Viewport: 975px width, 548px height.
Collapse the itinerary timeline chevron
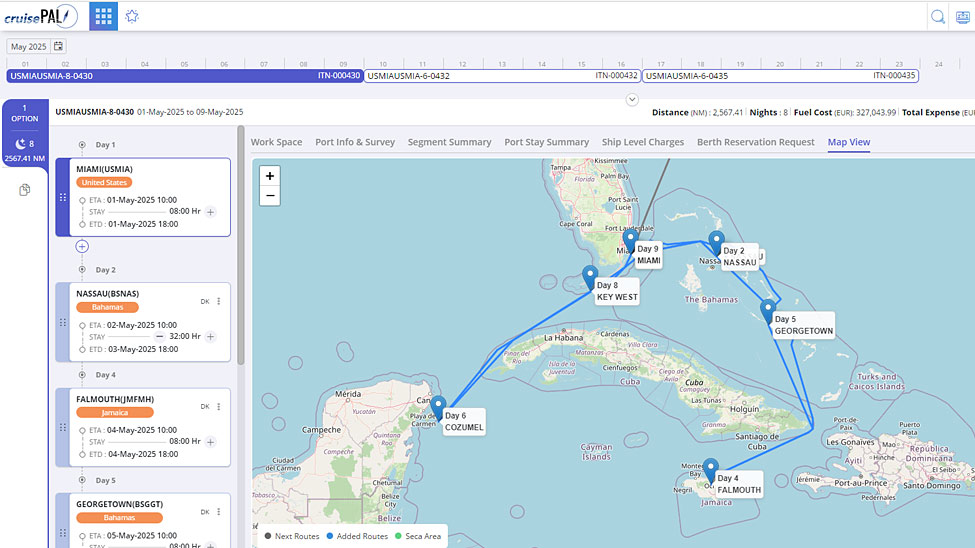[x=632, y=99]
